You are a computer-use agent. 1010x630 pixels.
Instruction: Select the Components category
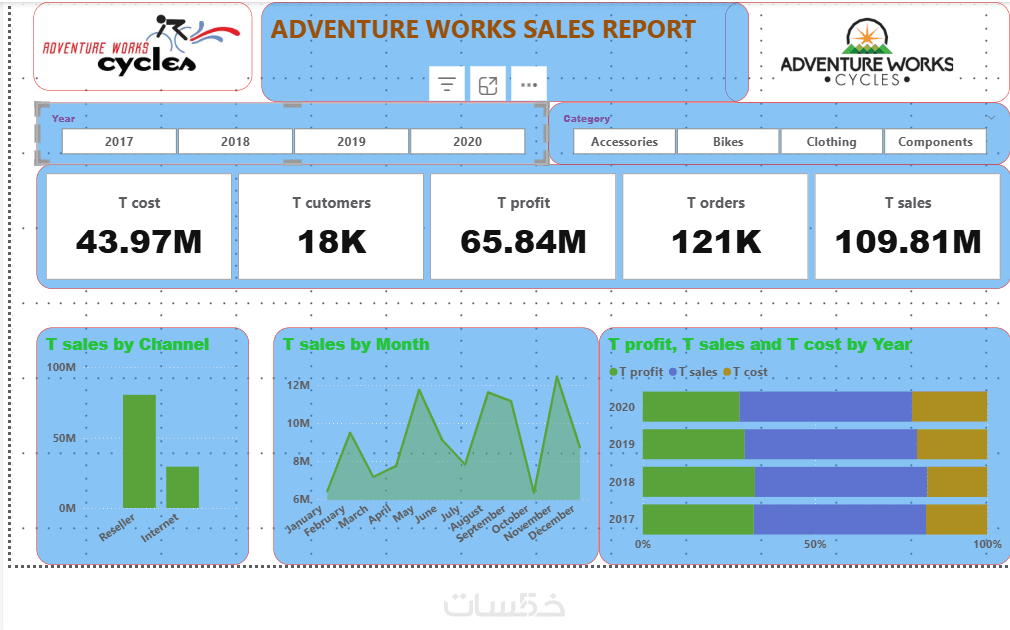pyautogui.click(x=935, y=142)
